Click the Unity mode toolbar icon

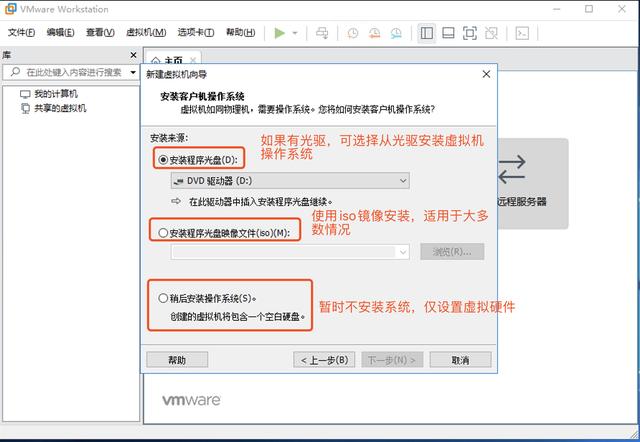491,33
